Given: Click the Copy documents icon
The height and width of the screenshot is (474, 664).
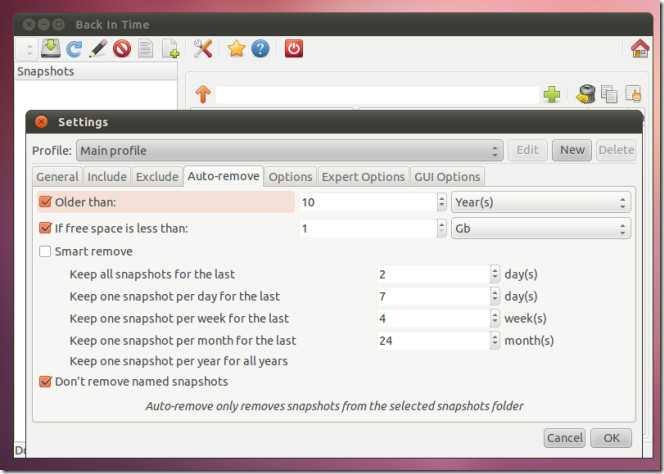Looking at the screenshot, I should pos(609,94).
